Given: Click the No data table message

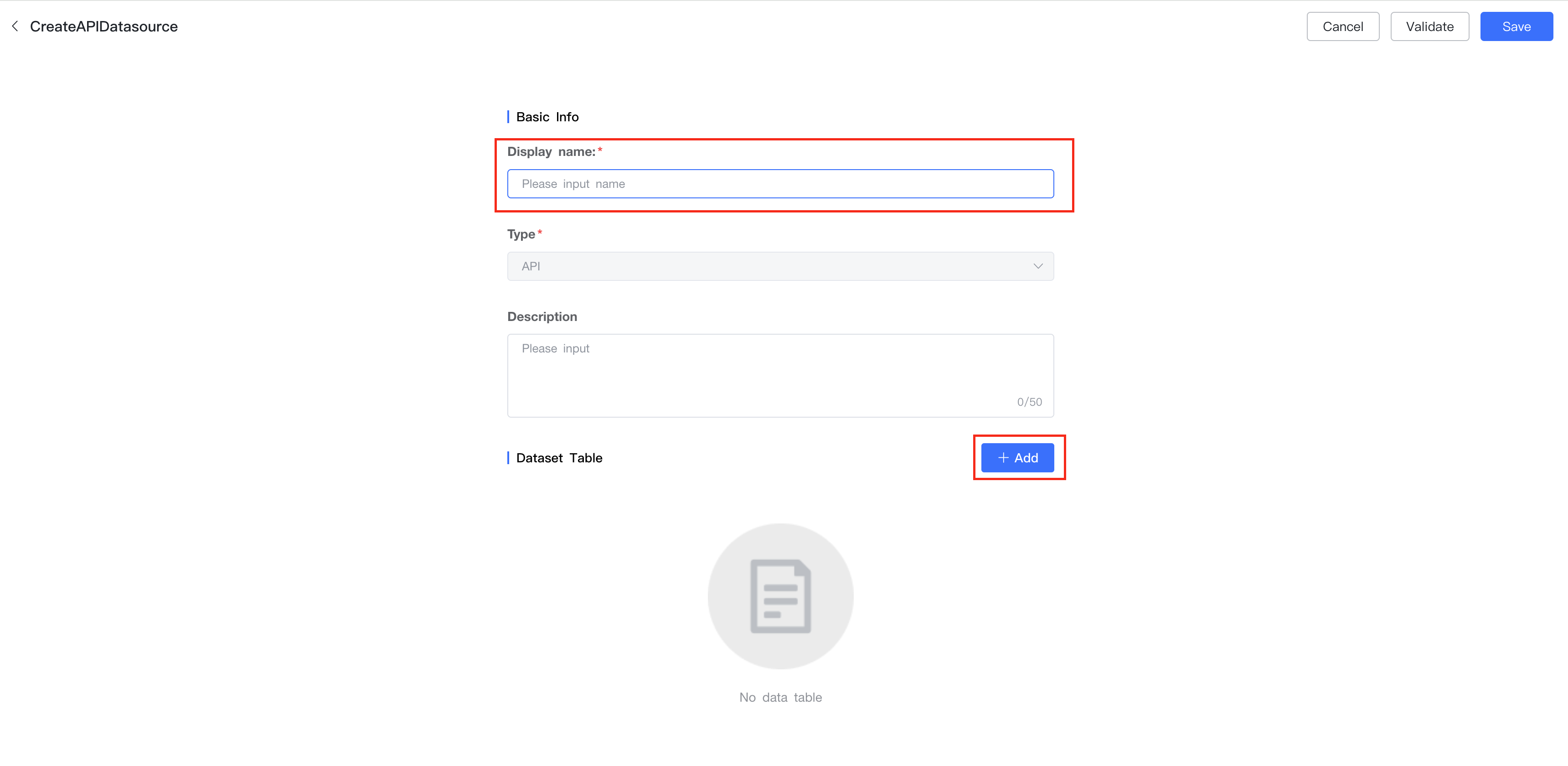Looking at the screenshot, I should (x=780, y=697).
